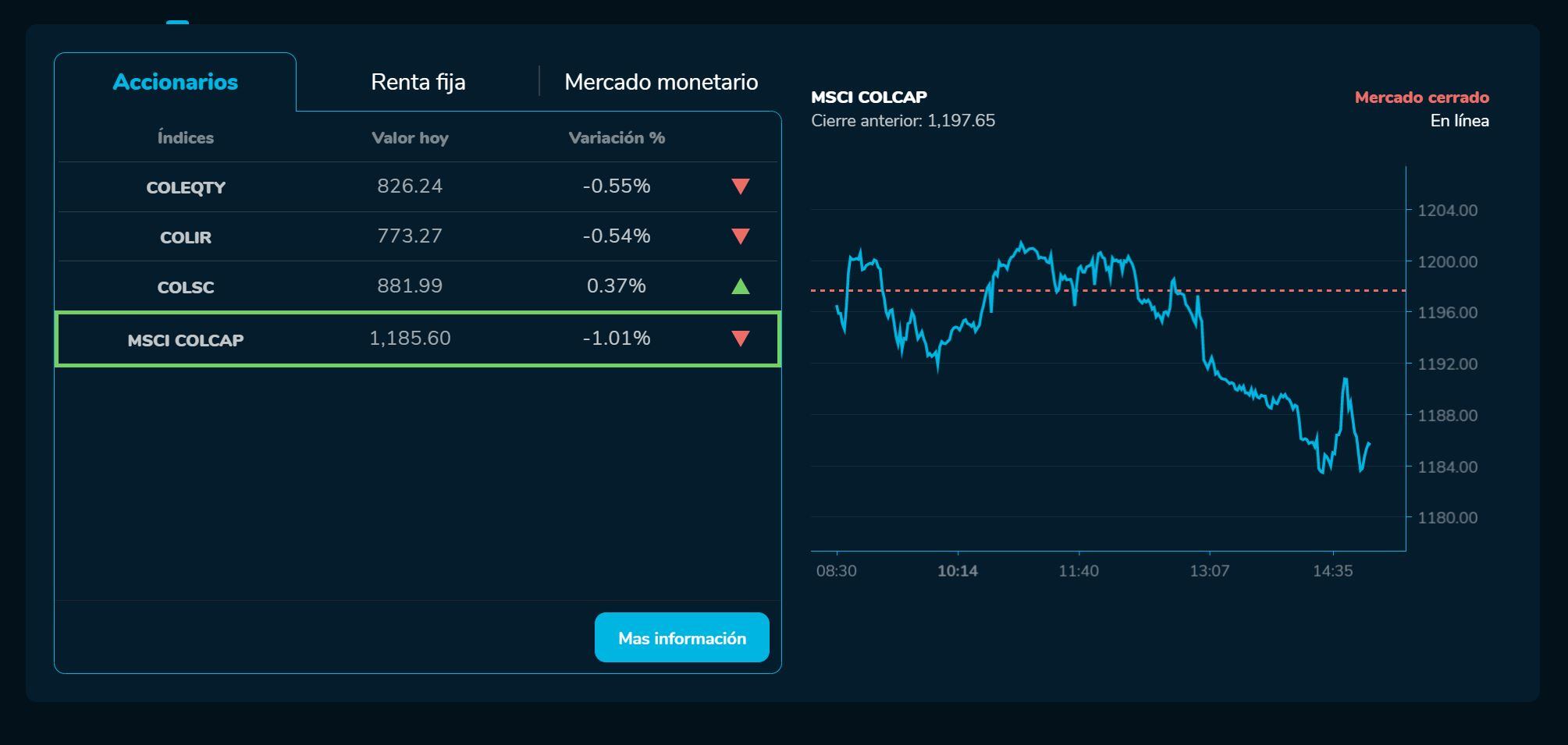Click the 10:14 marker on time axis
Screen dimensions: 1568x745
point(958,571)
